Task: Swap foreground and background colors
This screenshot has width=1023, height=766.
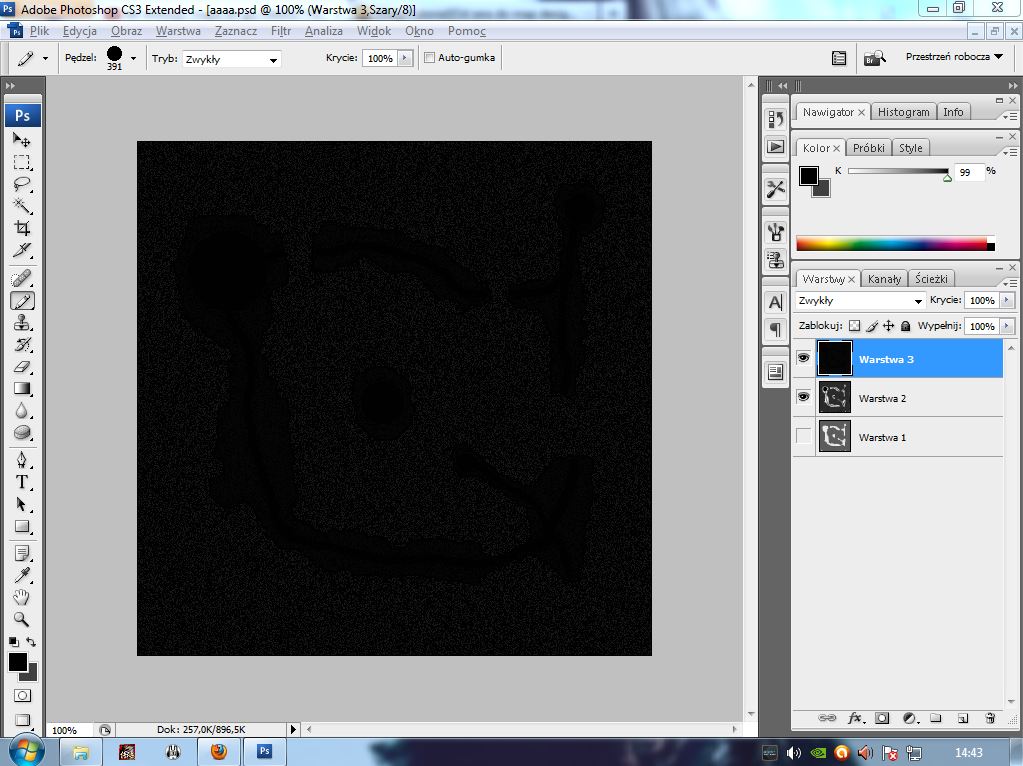Action: click(x=31, y=642)
